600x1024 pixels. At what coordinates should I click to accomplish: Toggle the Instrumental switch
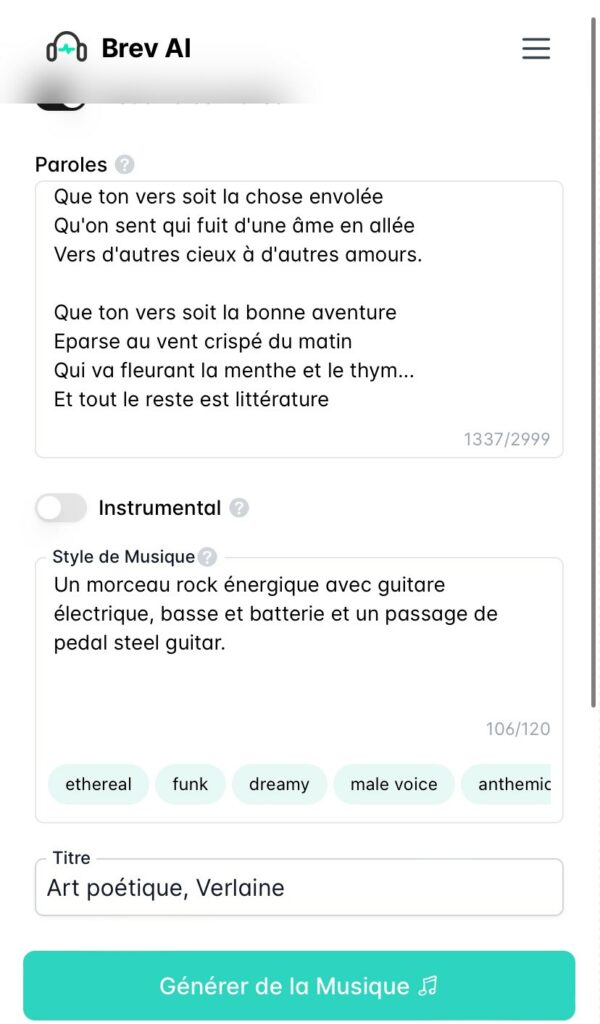tap(61, 508)
